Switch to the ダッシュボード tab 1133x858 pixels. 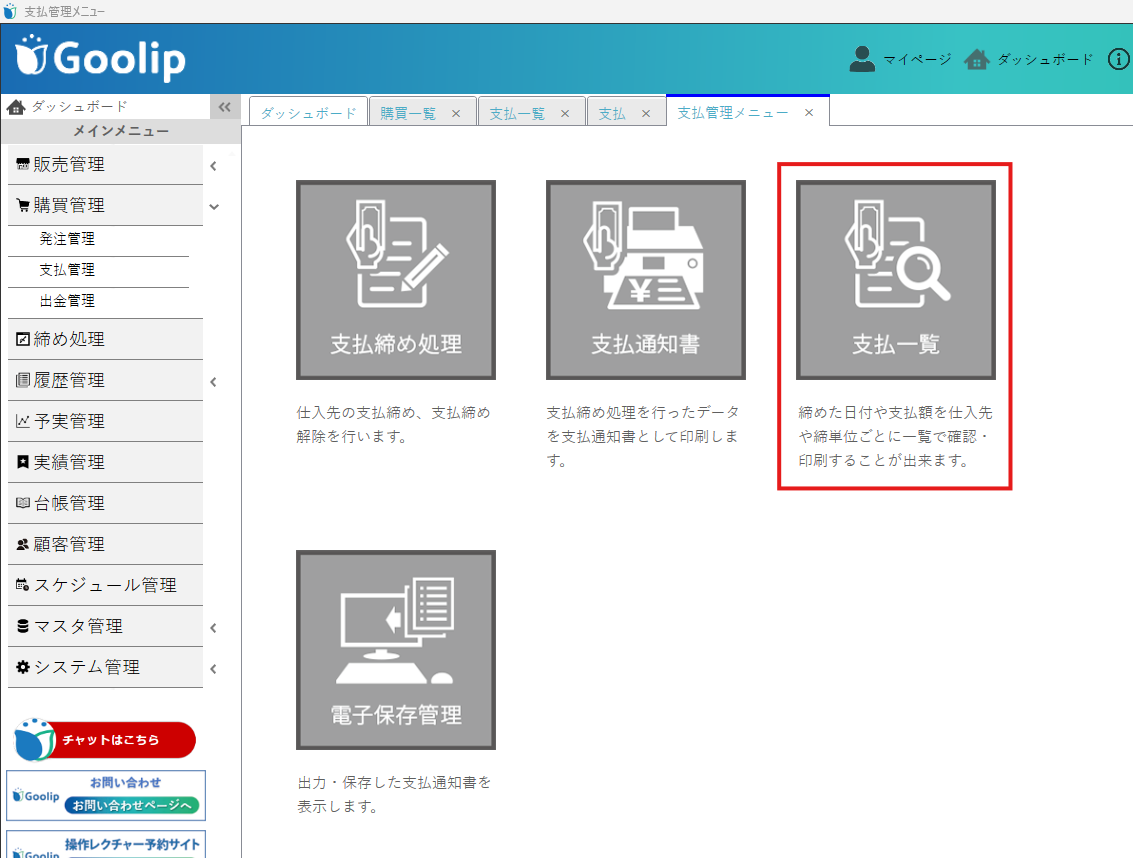(x=309, y=113)
